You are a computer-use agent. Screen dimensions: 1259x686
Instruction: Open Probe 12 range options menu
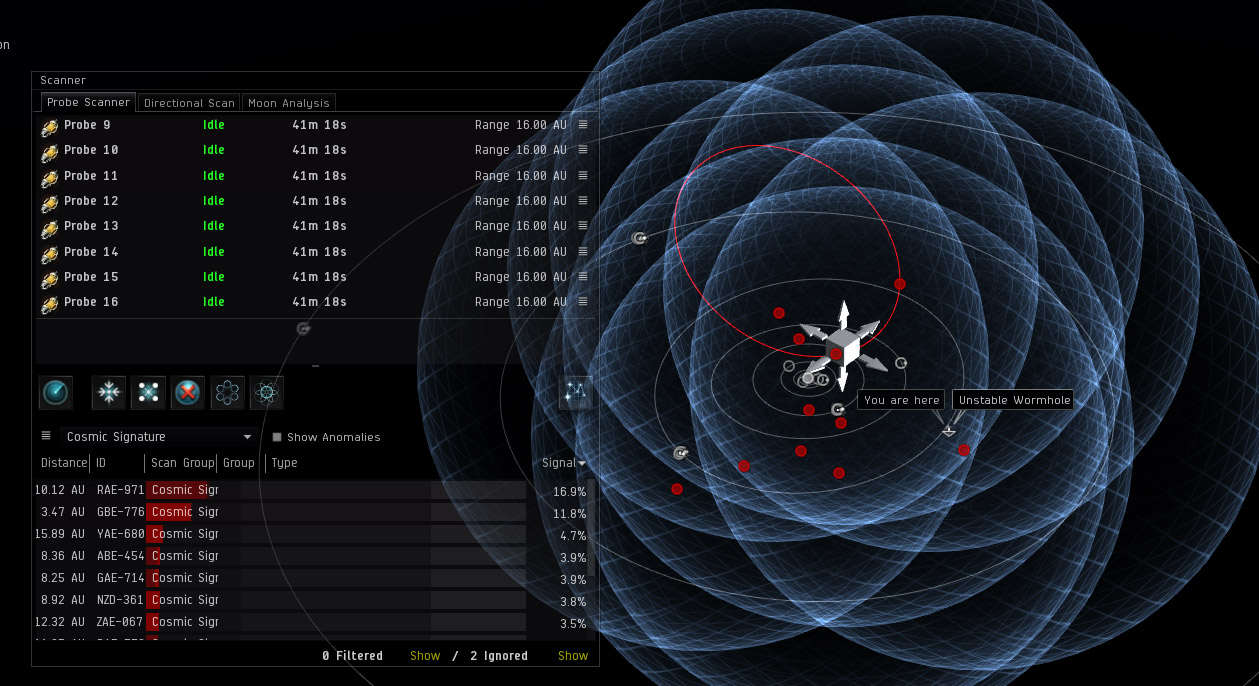[x=583, y=201]
